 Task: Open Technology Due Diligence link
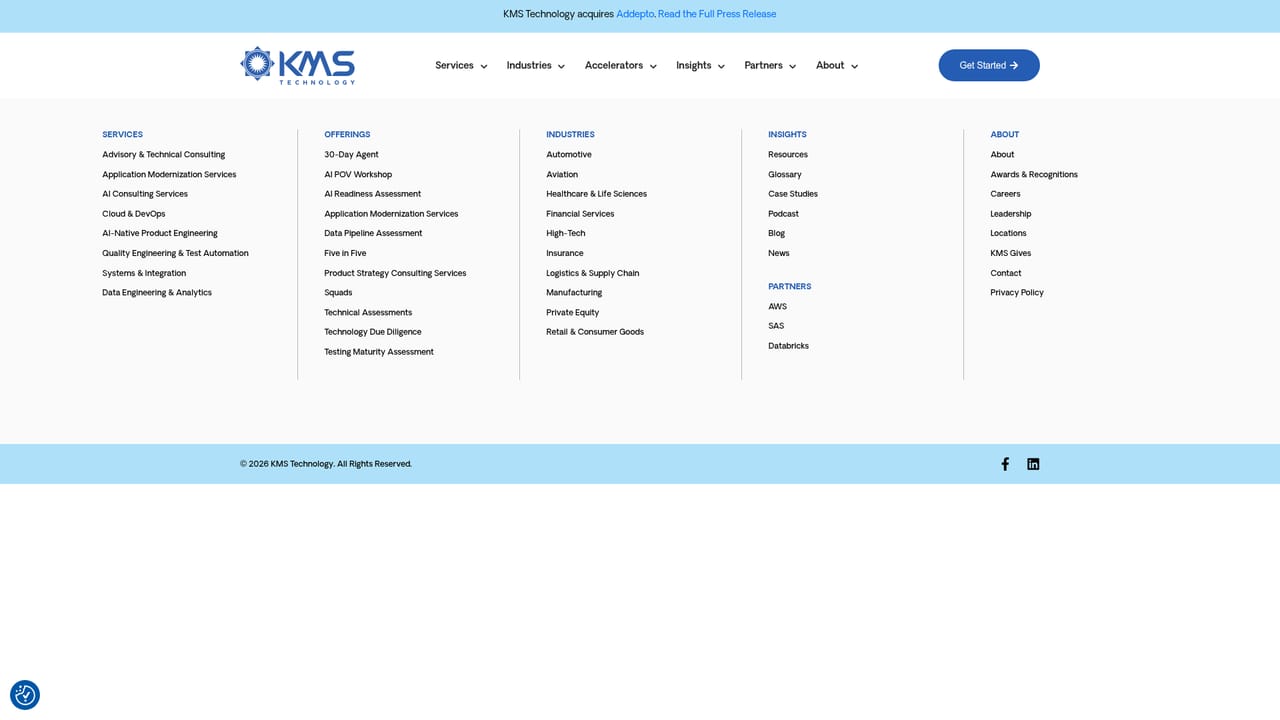click(x=373, y=332)
